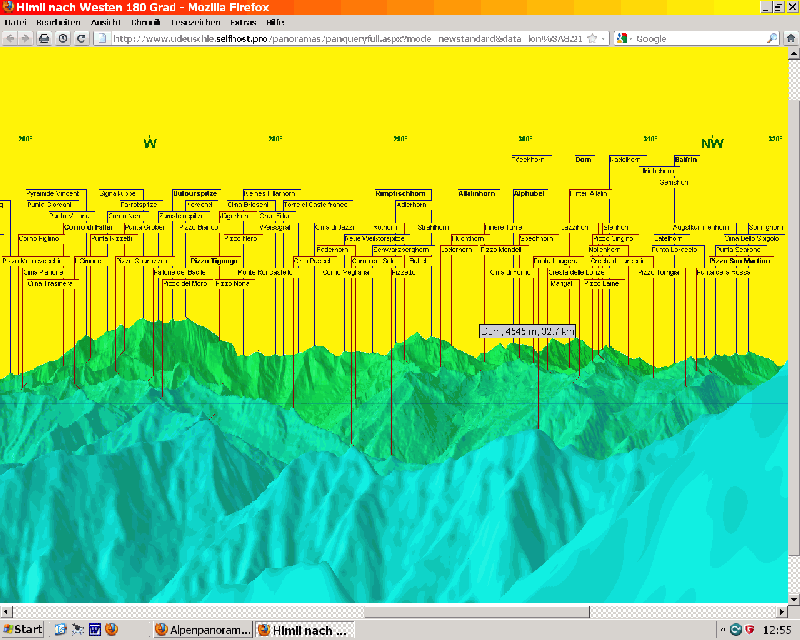
Task: Click the Alphubel peak label
Action: click(529, 193)
